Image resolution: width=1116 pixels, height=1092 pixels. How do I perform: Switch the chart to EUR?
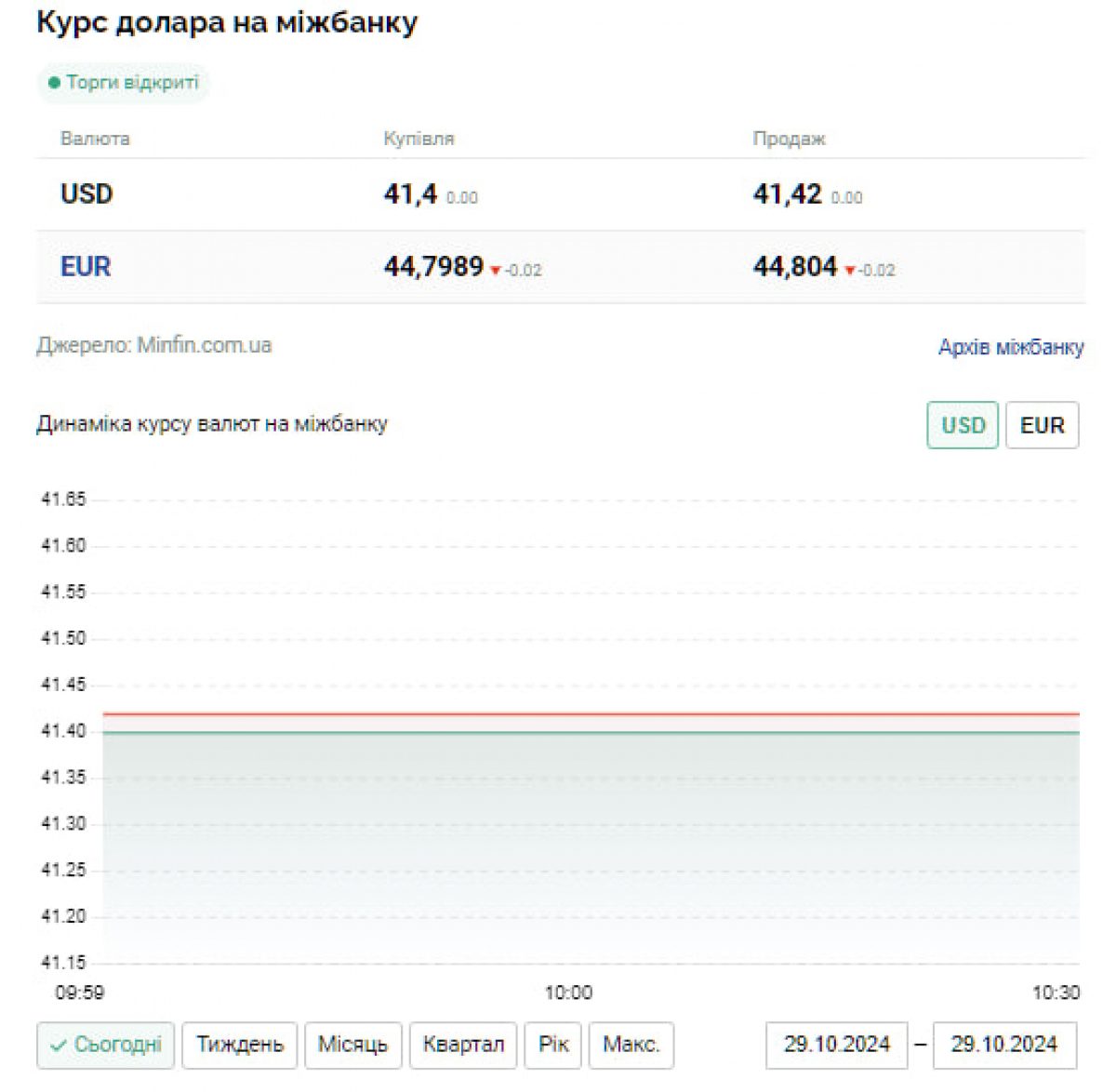pos(1042,425)
